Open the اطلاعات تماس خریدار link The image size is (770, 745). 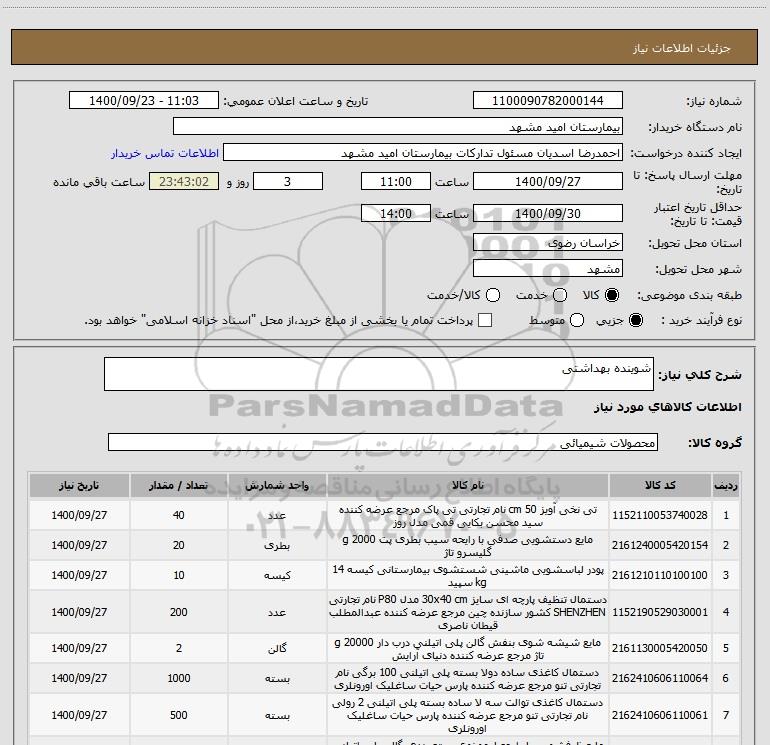[x=165, y=153]
